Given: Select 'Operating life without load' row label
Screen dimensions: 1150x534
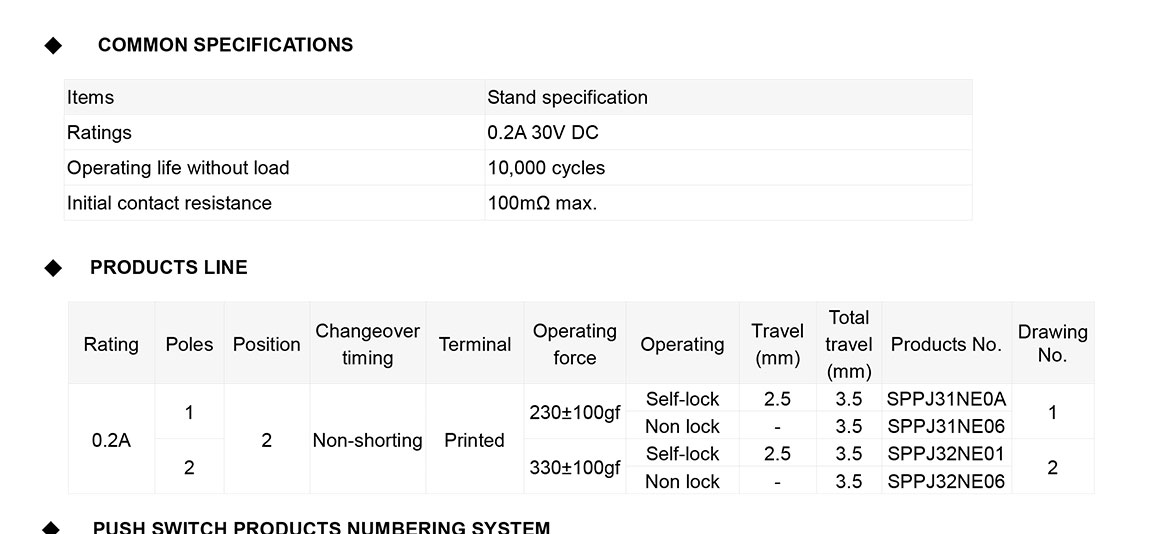Looking at the screenshot, I should pos(178,168).
